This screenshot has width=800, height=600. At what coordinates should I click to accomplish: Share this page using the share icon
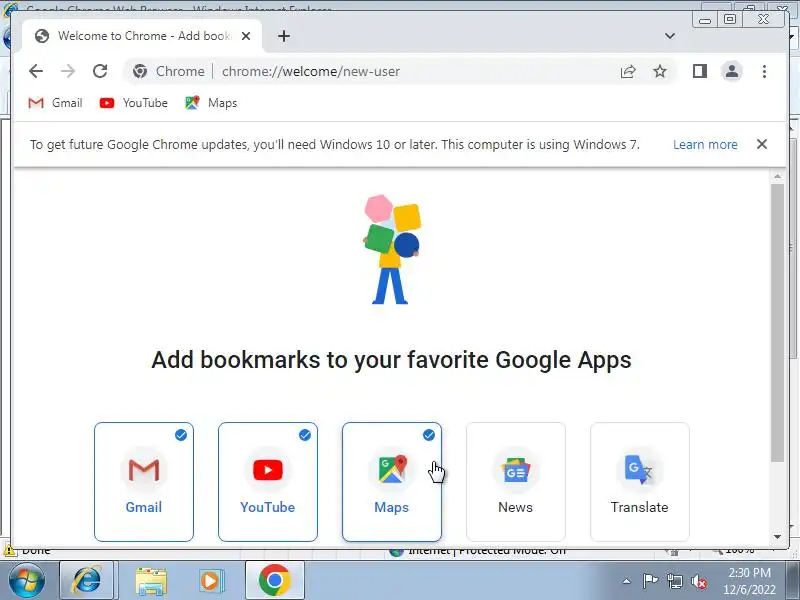(628, 71)
